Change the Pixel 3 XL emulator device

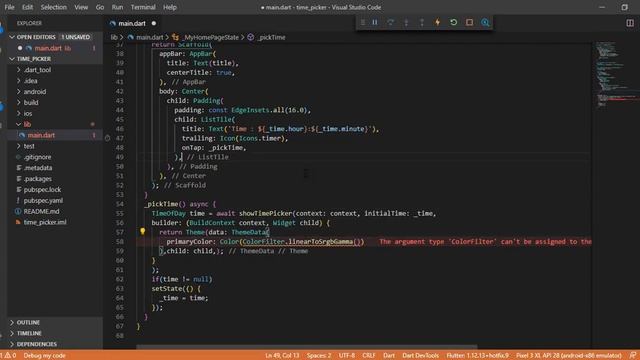569,356
